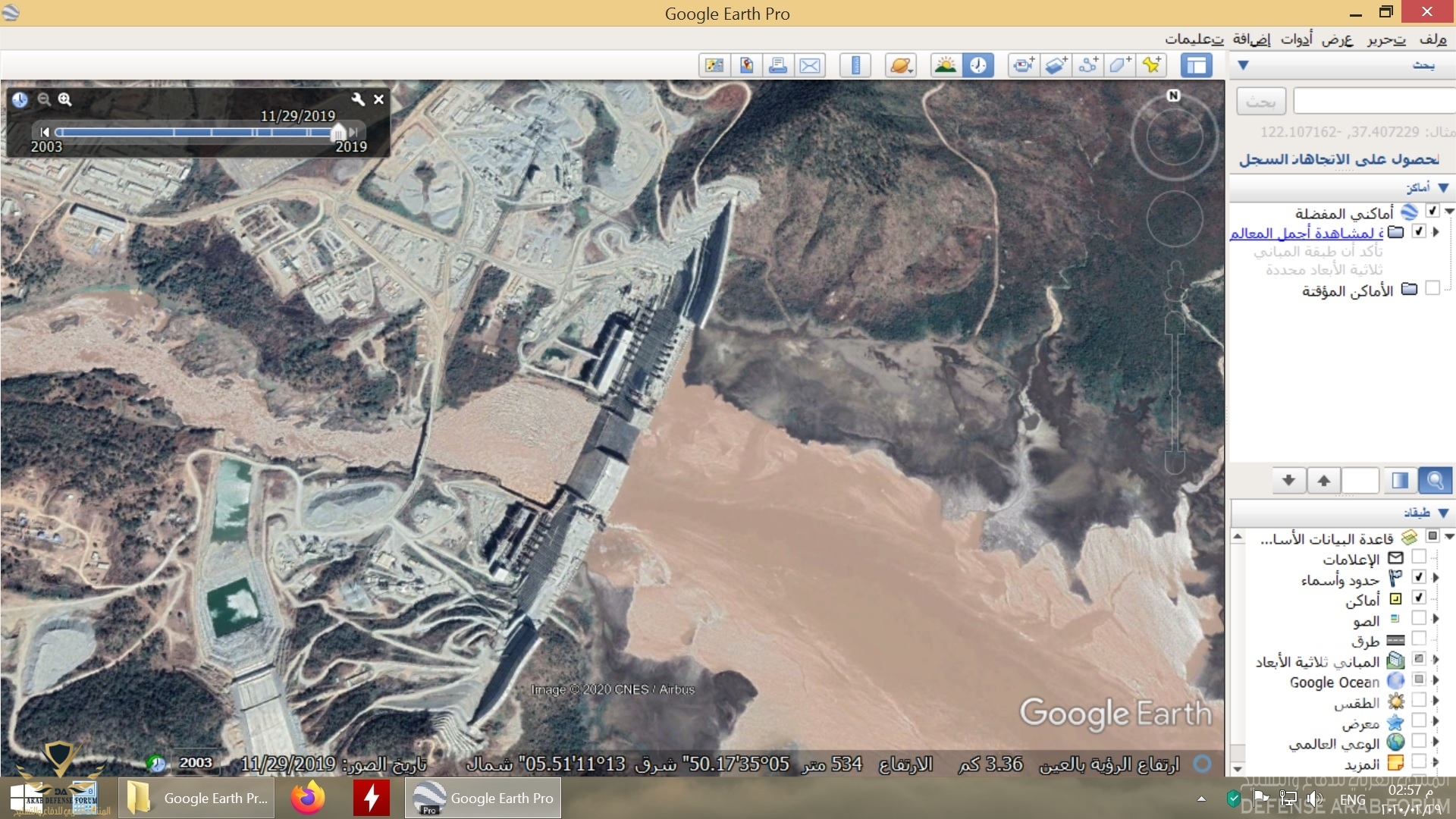Open the ملف File menu

(x=1432, y=39)
